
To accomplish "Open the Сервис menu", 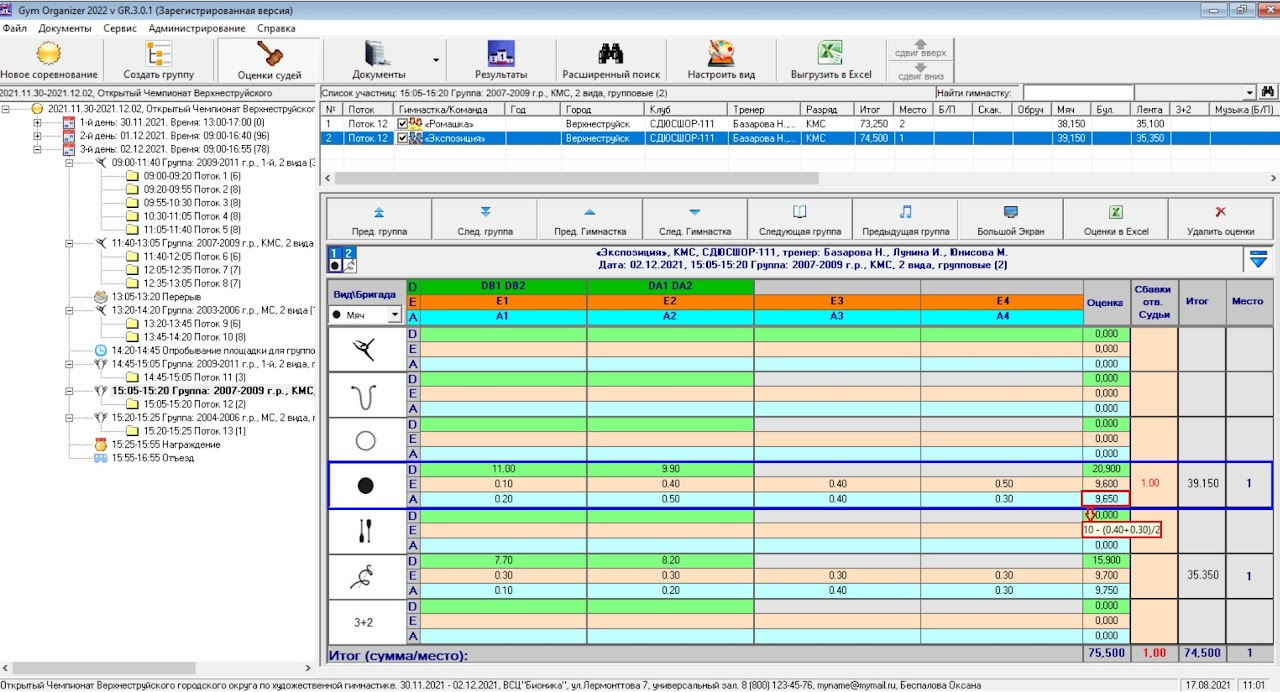I will (120, 28).
